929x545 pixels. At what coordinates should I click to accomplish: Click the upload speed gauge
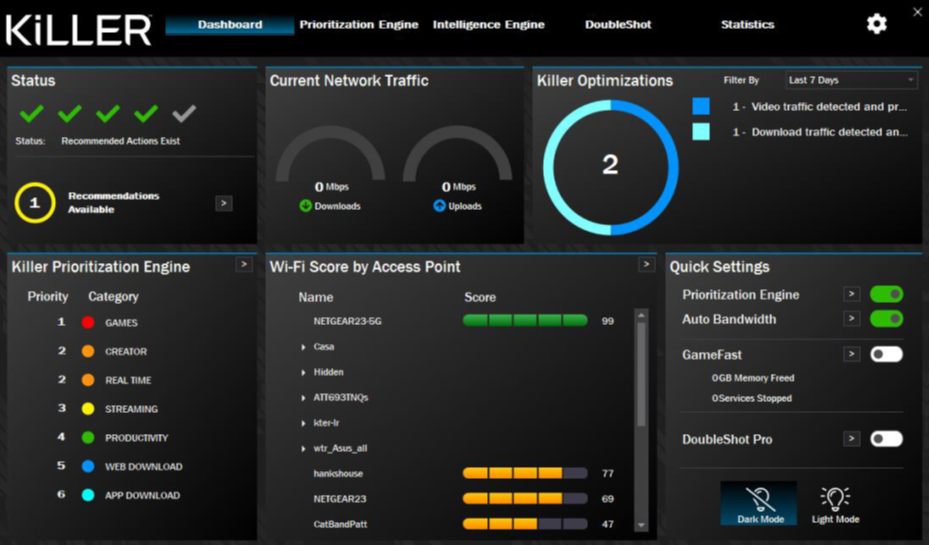pyautogui.click(x=457, y=153)
